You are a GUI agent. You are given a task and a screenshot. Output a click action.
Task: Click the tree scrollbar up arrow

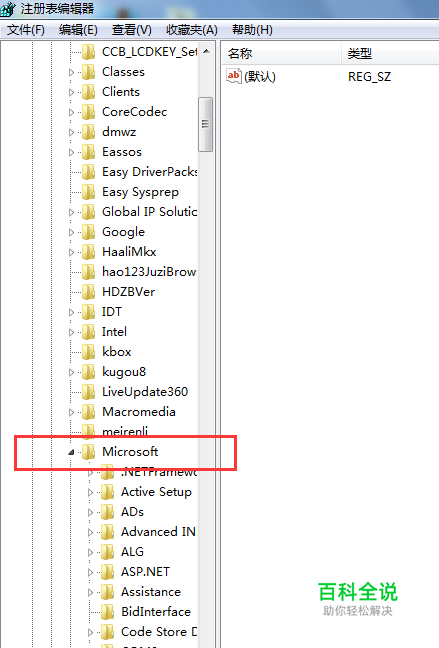pos(206,51)
